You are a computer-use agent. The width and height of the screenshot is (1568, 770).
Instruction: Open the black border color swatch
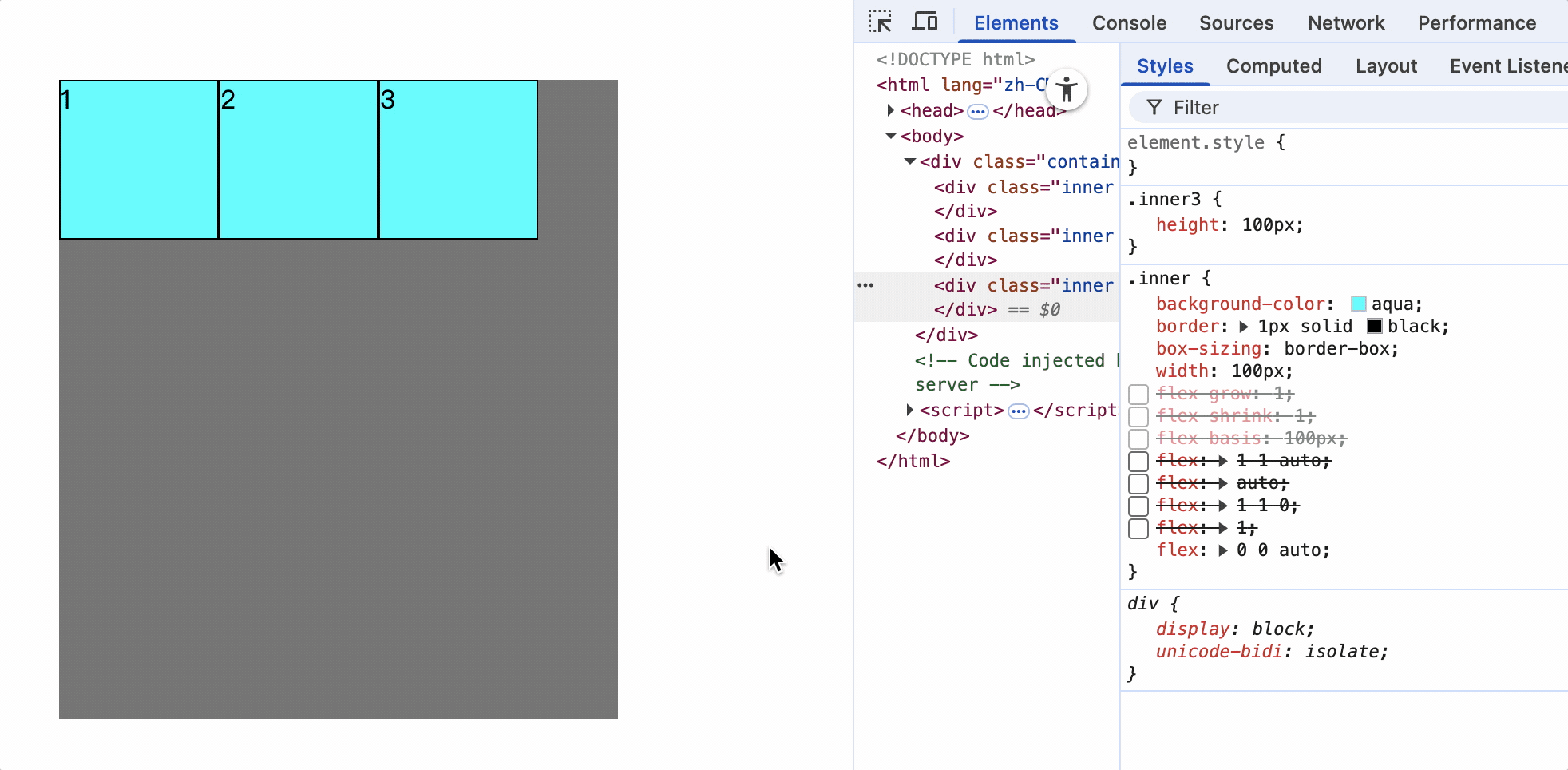click(x=1375, y=326)
